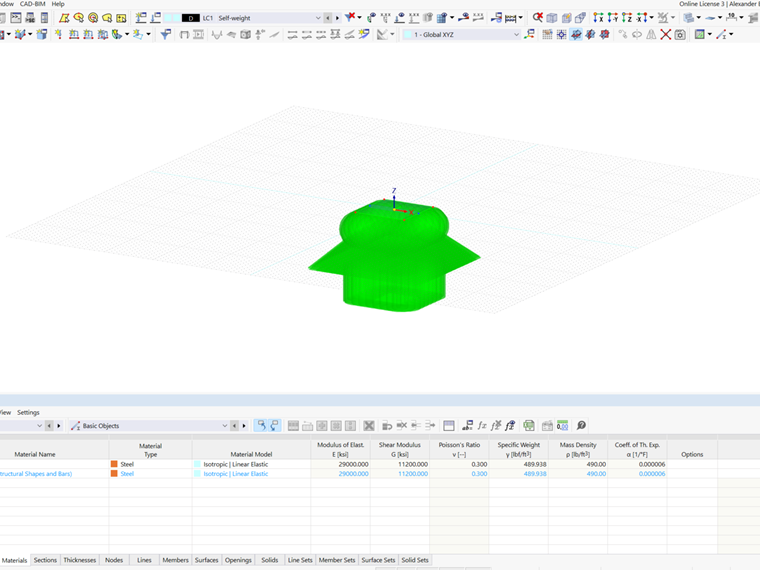Click the view from X direction icon
The width and height of the screenshot is (760, 570).
pos(599,18)
